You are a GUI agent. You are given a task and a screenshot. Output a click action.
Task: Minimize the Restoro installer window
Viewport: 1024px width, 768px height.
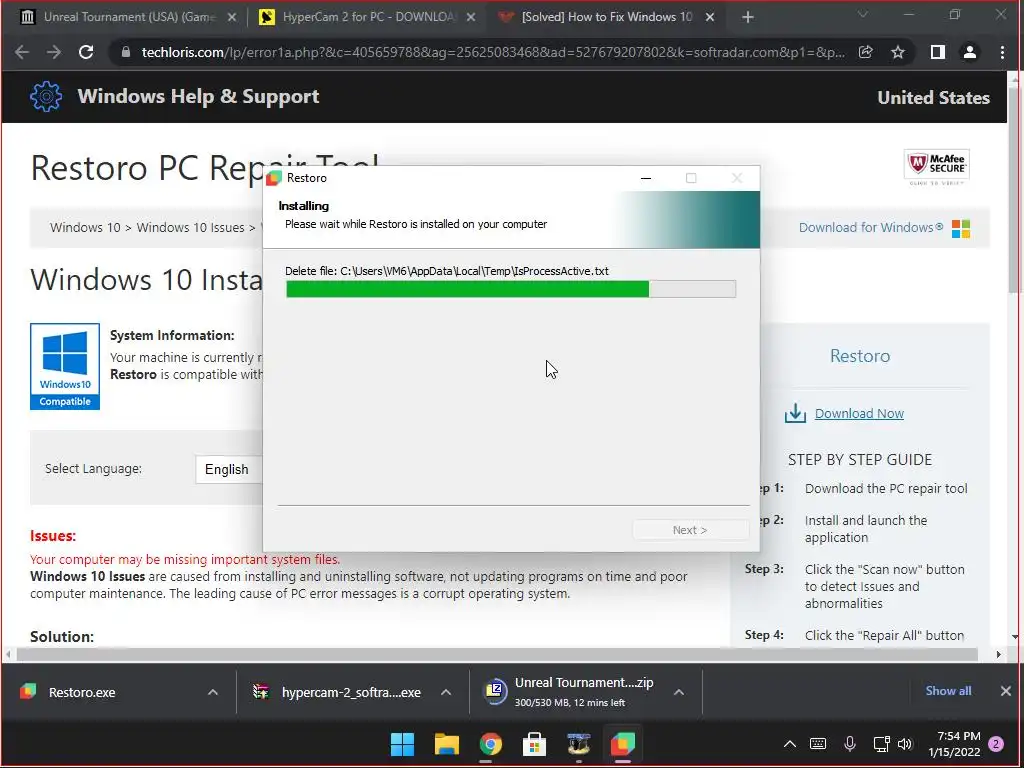click(646, 178)
